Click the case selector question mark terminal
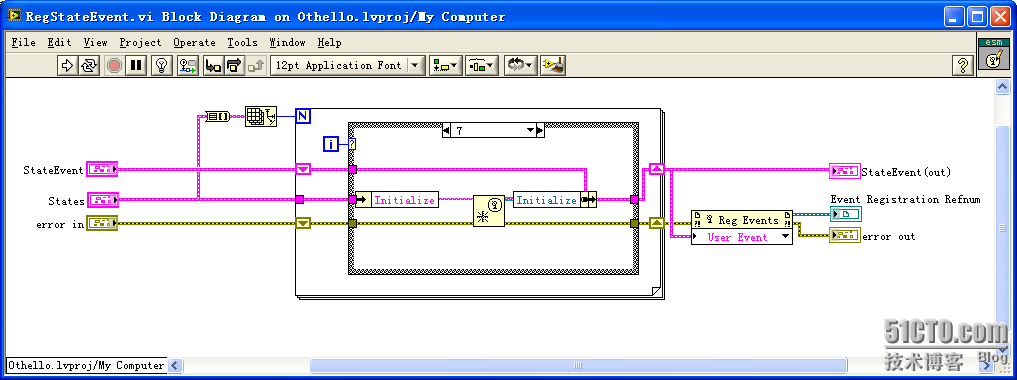The height and width of the screenshot is (380, 1017). point(352,144)
